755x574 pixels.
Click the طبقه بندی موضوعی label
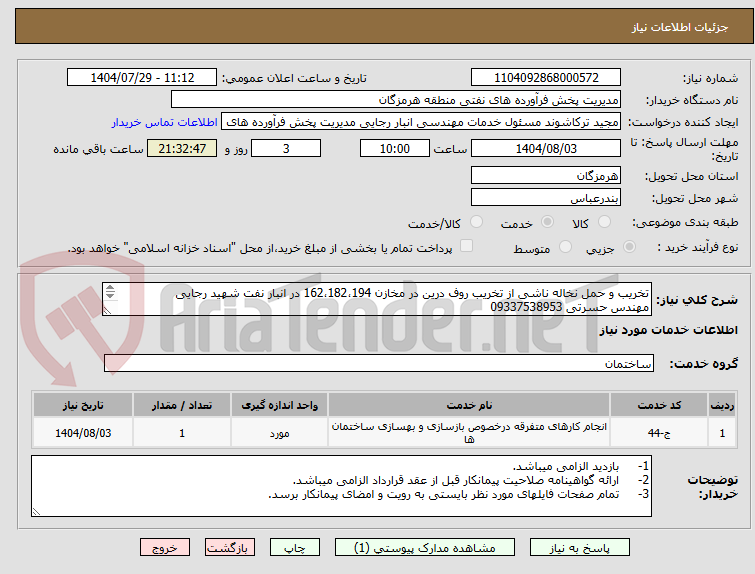pos(684,222)
